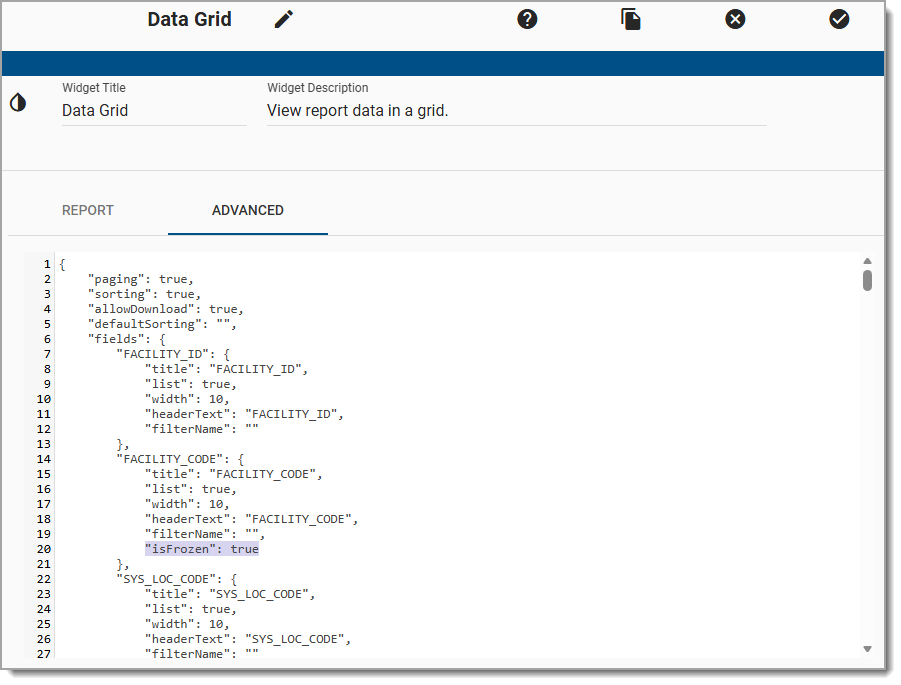
Task: Switch to the REPORT tab
Action: [x=88, y=210]
